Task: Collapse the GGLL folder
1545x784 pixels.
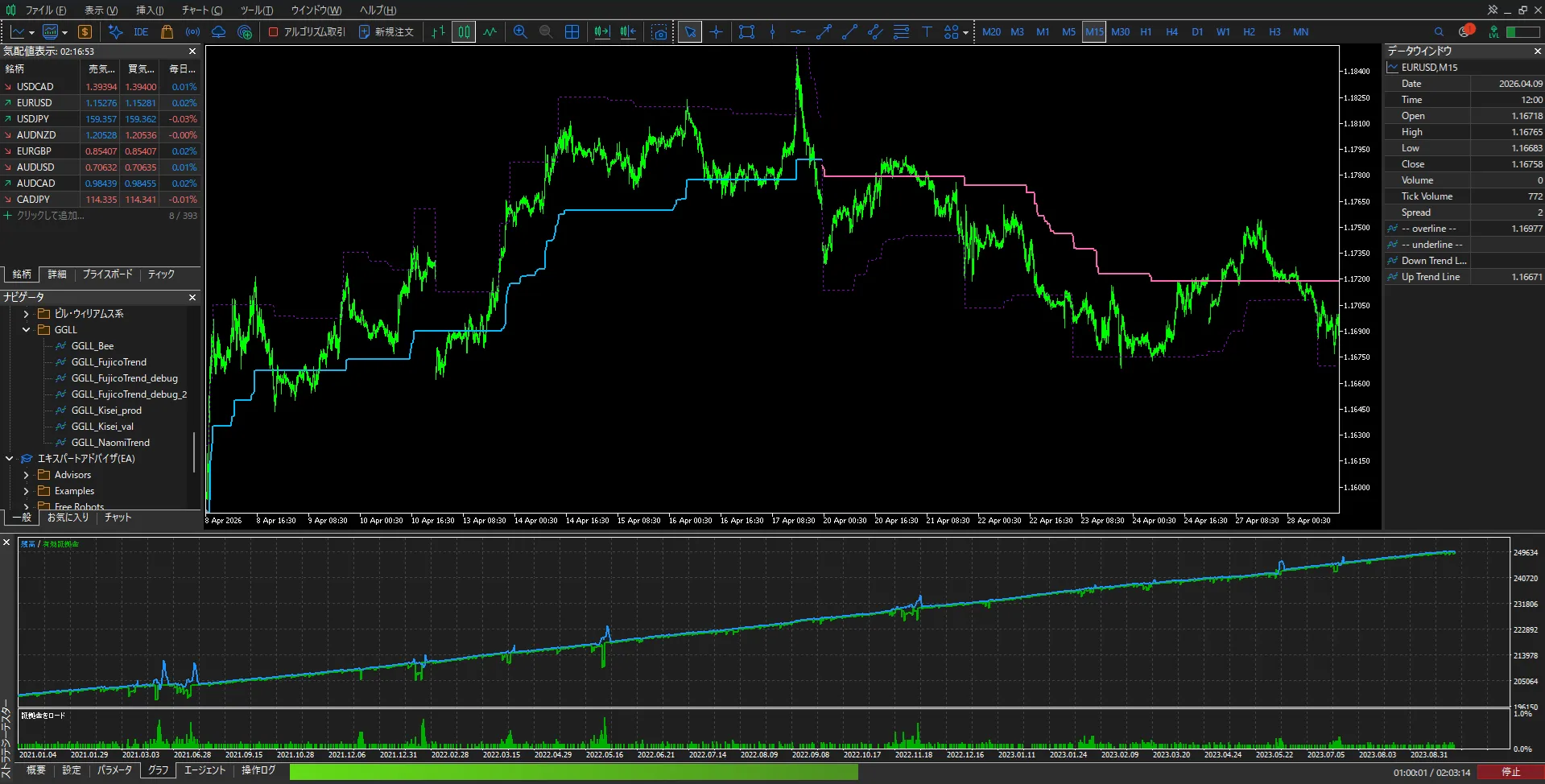Action: pyautogui.click(x=26, y=330)
